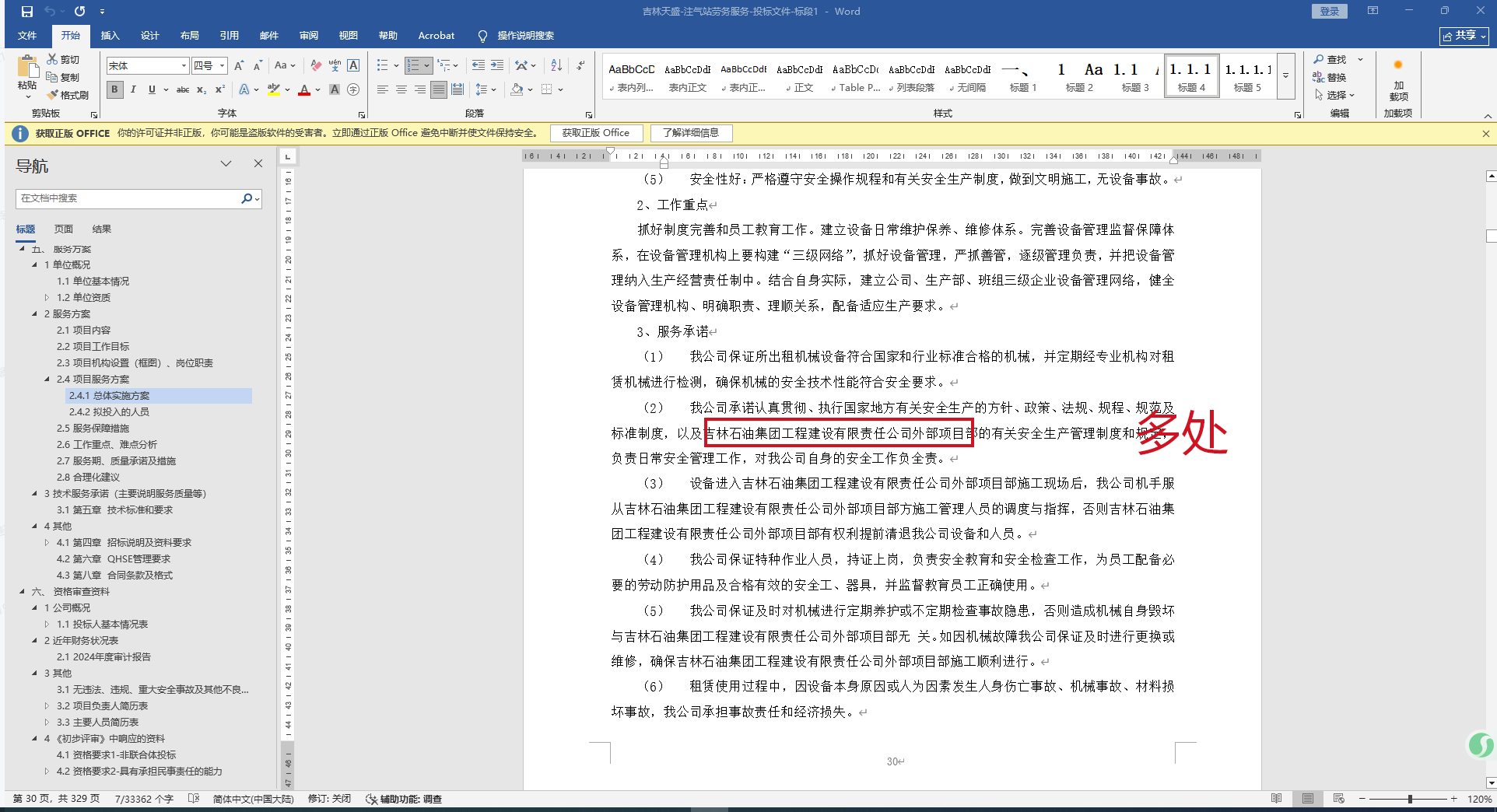
Task: Toggle center text alignment
Action: click(x=401, y=89)
